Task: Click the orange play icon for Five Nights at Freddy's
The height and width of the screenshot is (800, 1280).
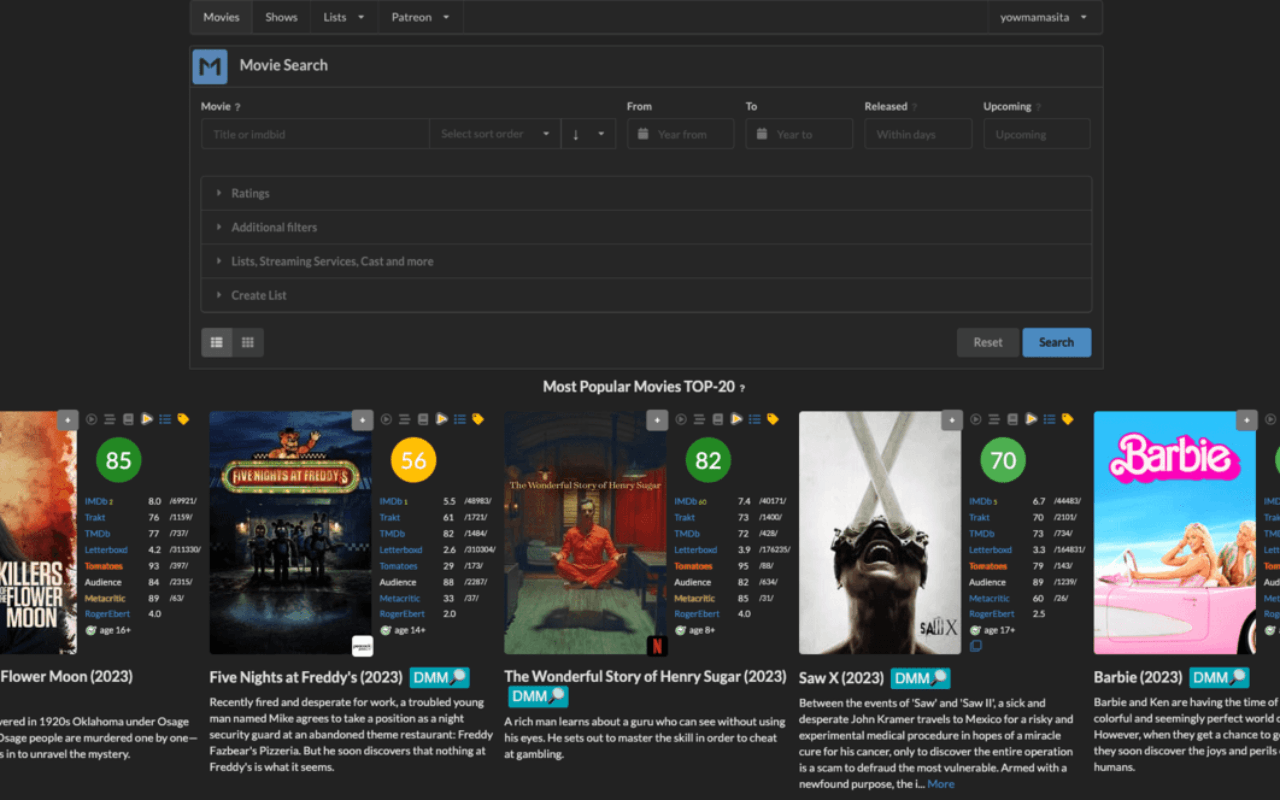Action: [x=442, y=420]
